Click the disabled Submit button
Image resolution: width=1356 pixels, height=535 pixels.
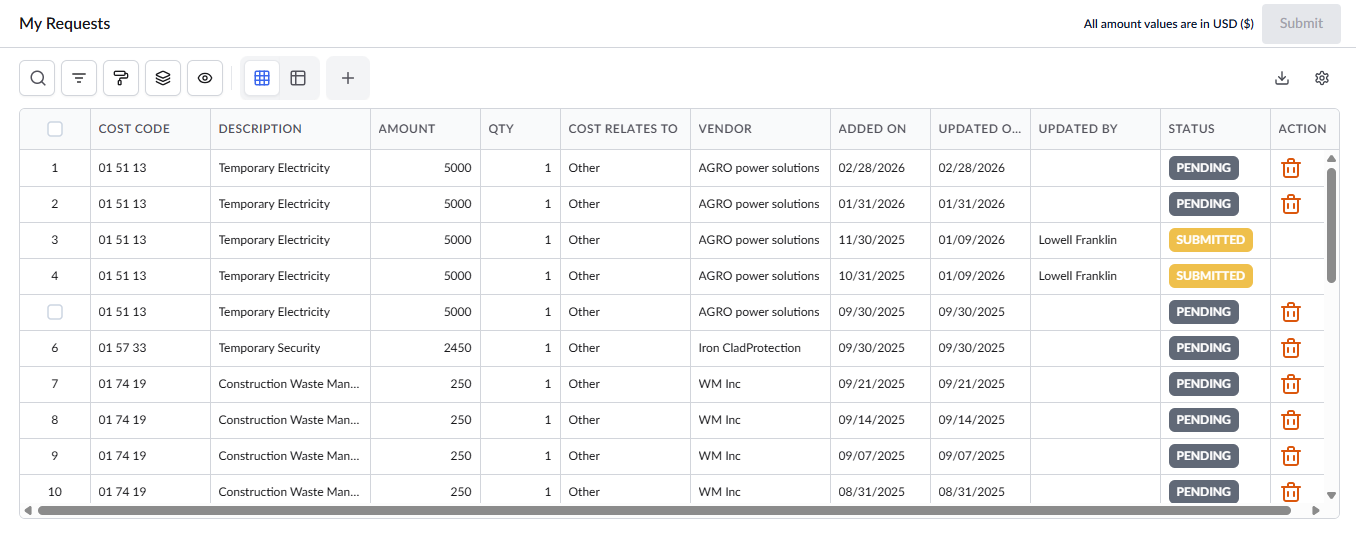click(1301, 23)
